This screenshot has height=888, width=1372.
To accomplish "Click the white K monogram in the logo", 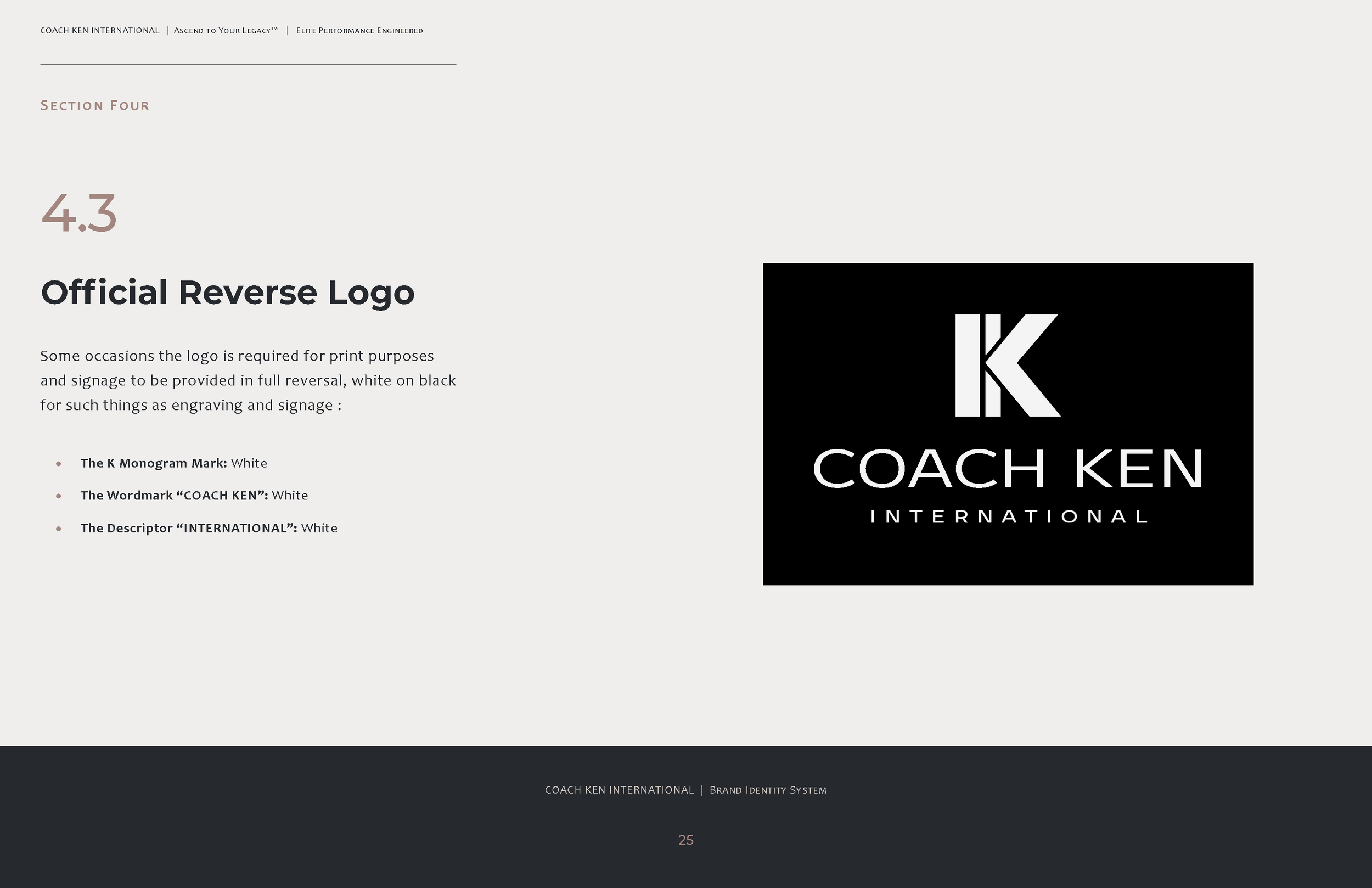I will click(1007, 365).
